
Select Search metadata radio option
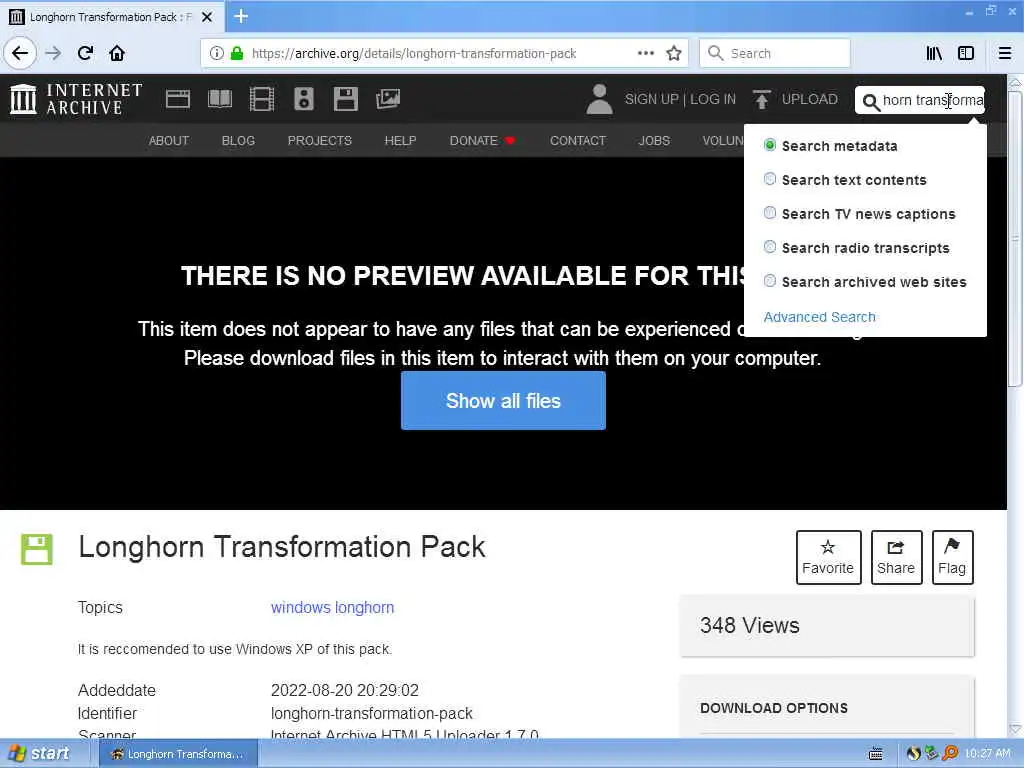click(x=770, y=145)
